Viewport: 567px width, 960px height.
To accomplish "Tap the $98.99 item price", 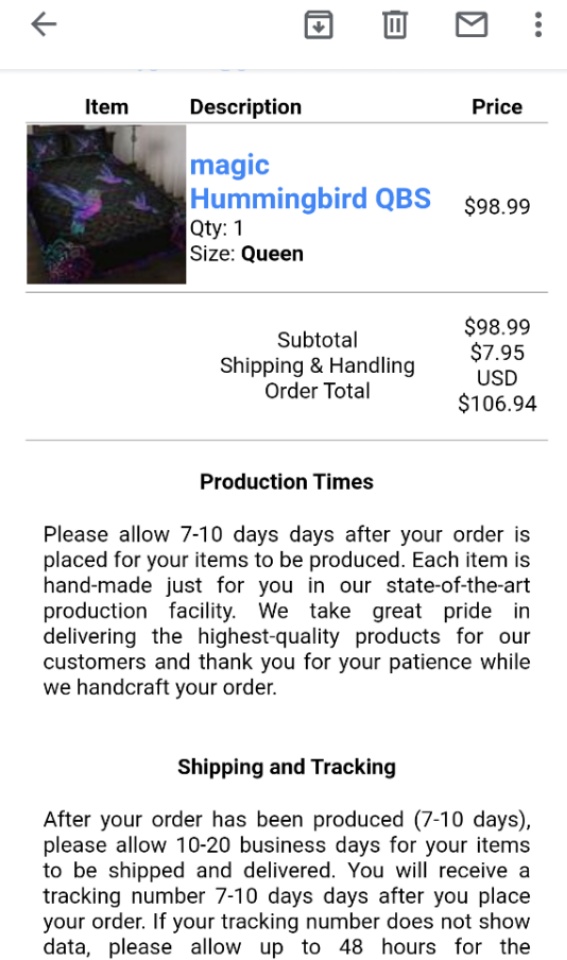I will 497,206.
